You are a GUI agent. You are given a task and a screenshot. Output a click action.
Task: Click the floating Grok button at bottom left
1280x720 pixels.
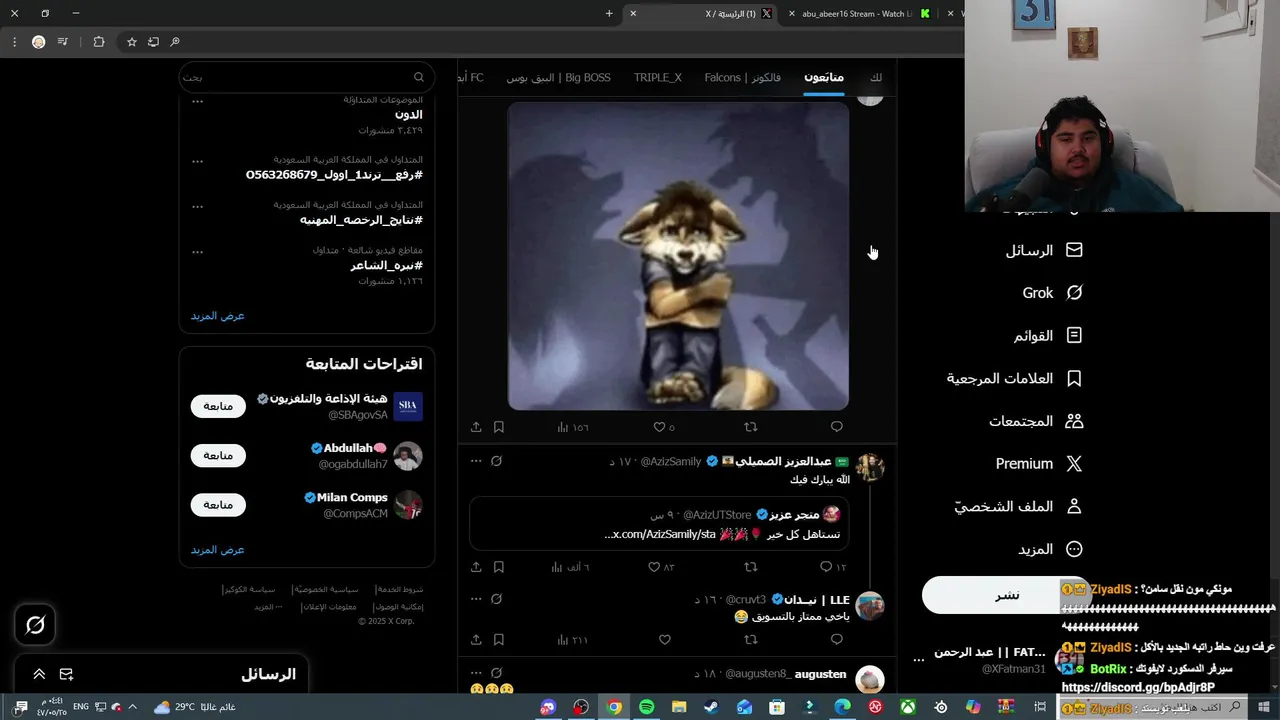[35, 625]
